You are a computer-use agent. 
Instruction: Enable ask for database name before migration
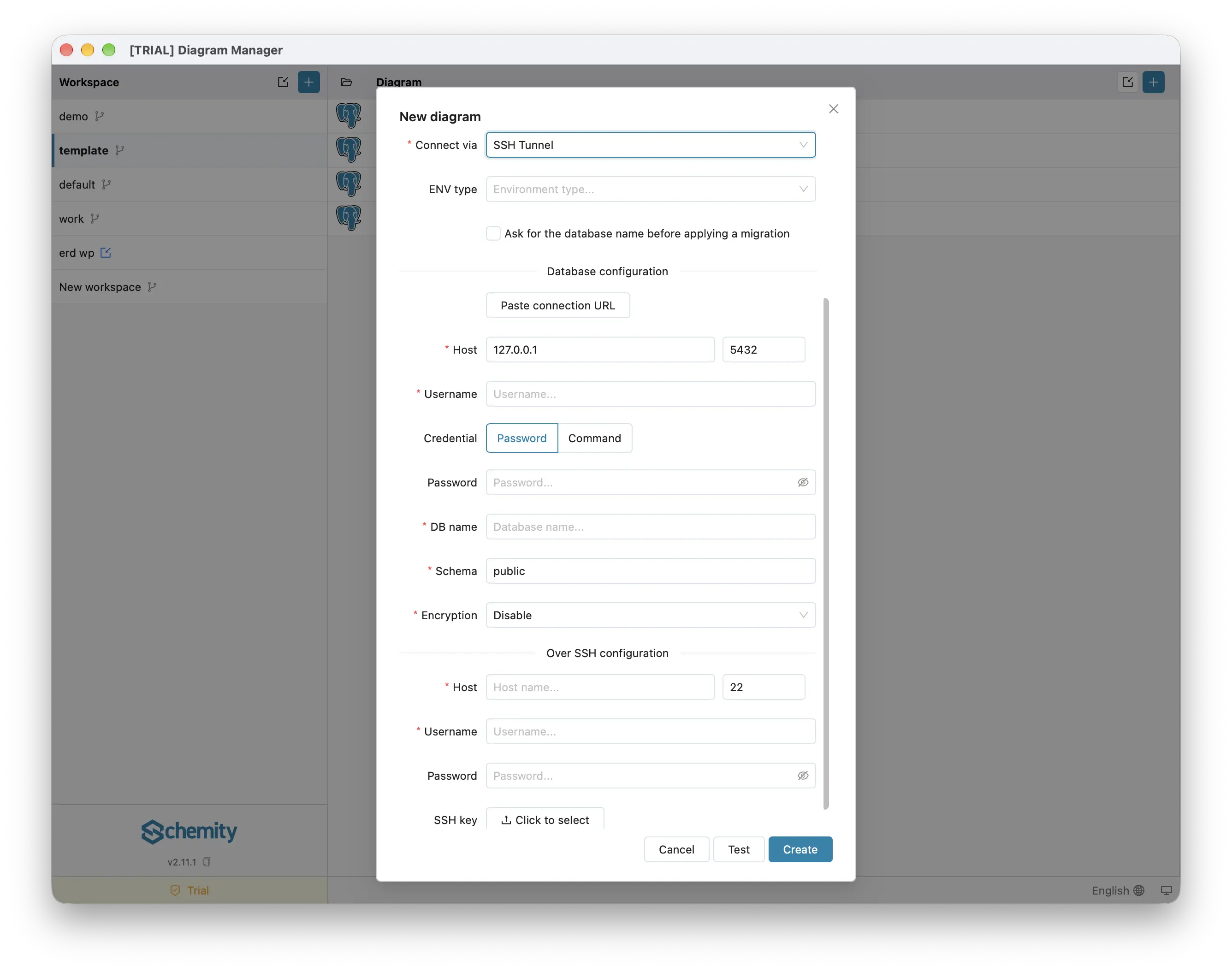point(493,233)
